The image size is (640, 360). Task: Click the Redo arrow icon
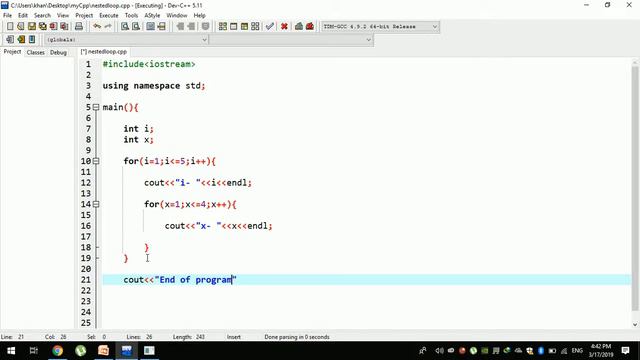108,27
